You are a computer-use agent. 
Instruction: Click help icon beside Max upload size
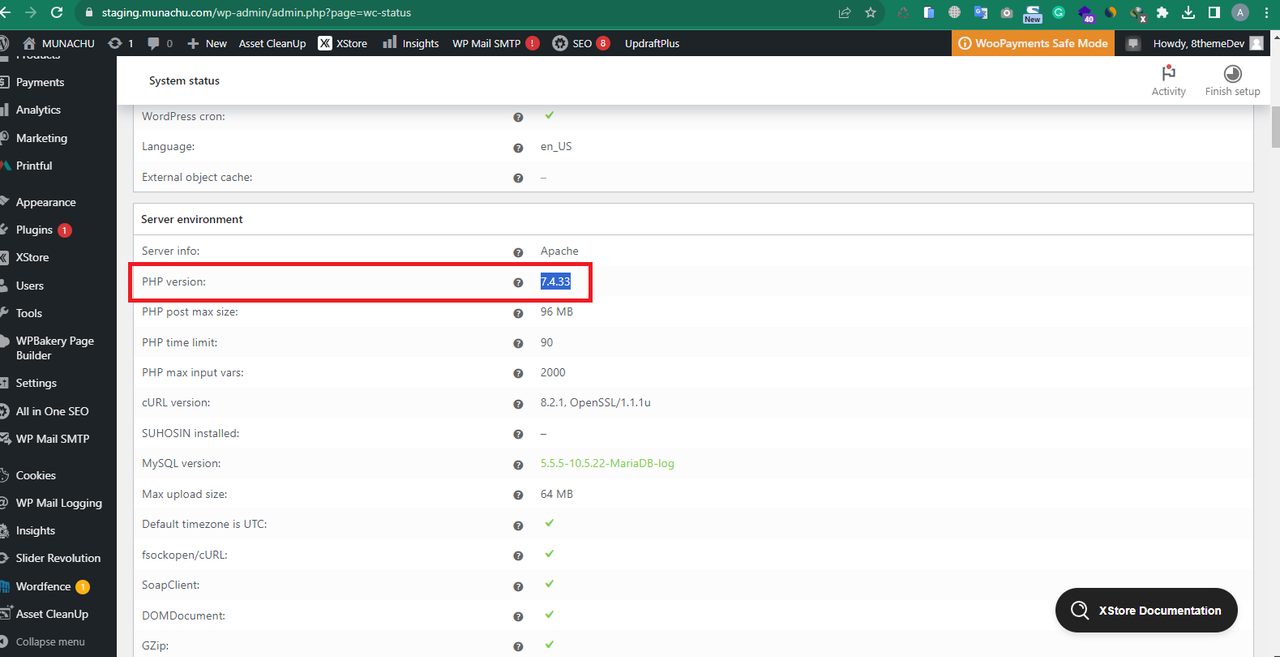(x=518, y=495)
